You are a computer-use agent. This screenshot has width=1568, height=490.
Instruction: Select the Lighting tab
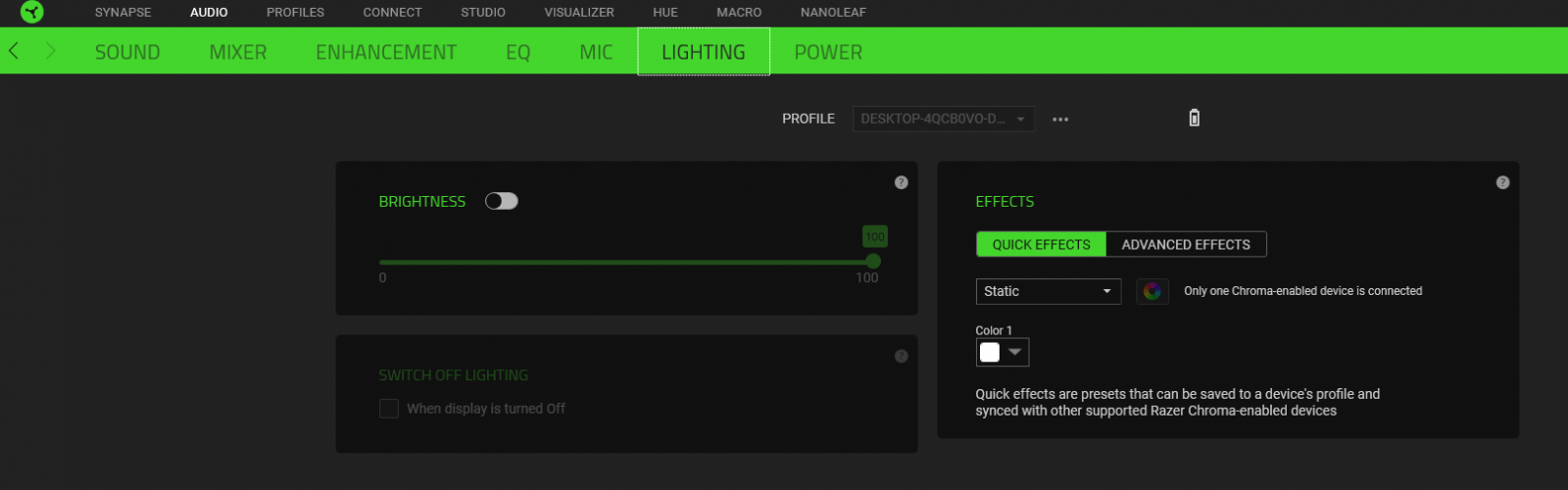(704, 52)
